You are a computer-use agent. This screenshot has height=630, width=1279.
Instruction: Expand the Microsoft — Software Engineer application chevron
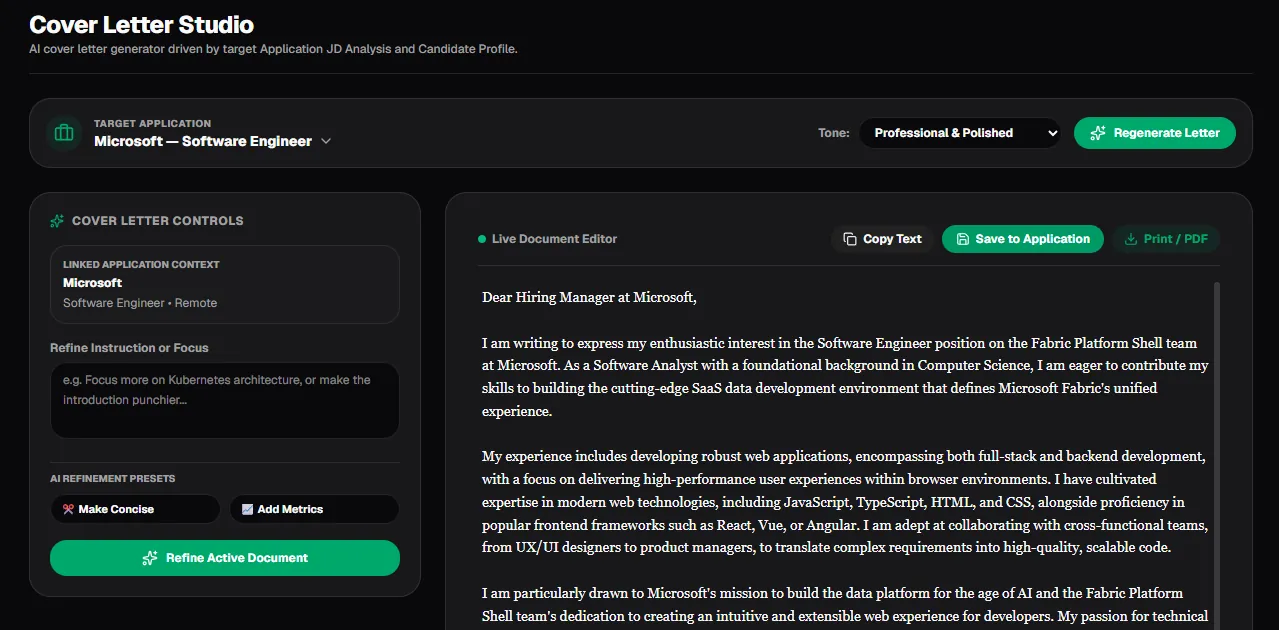[326, 141]
